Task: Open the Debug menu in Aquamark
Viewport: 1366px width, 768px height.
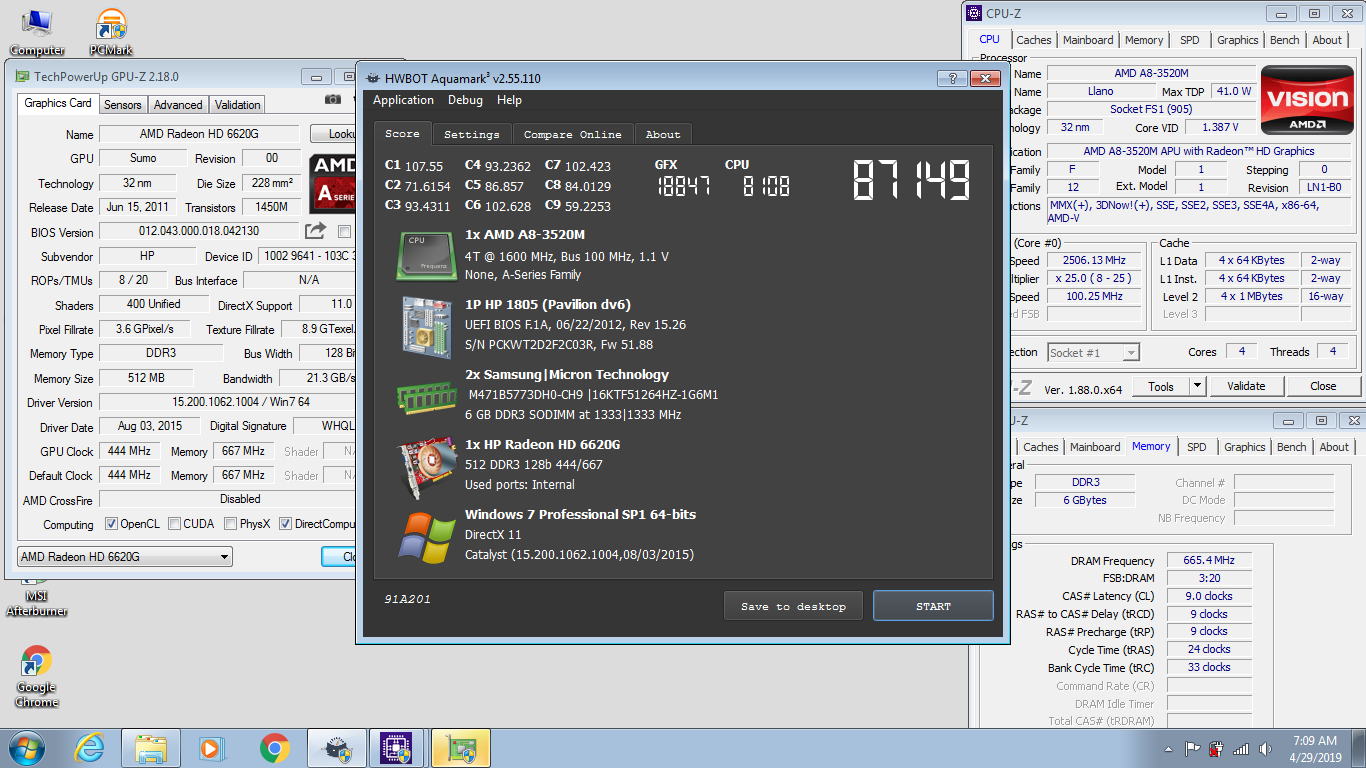Action: [465, 100]
